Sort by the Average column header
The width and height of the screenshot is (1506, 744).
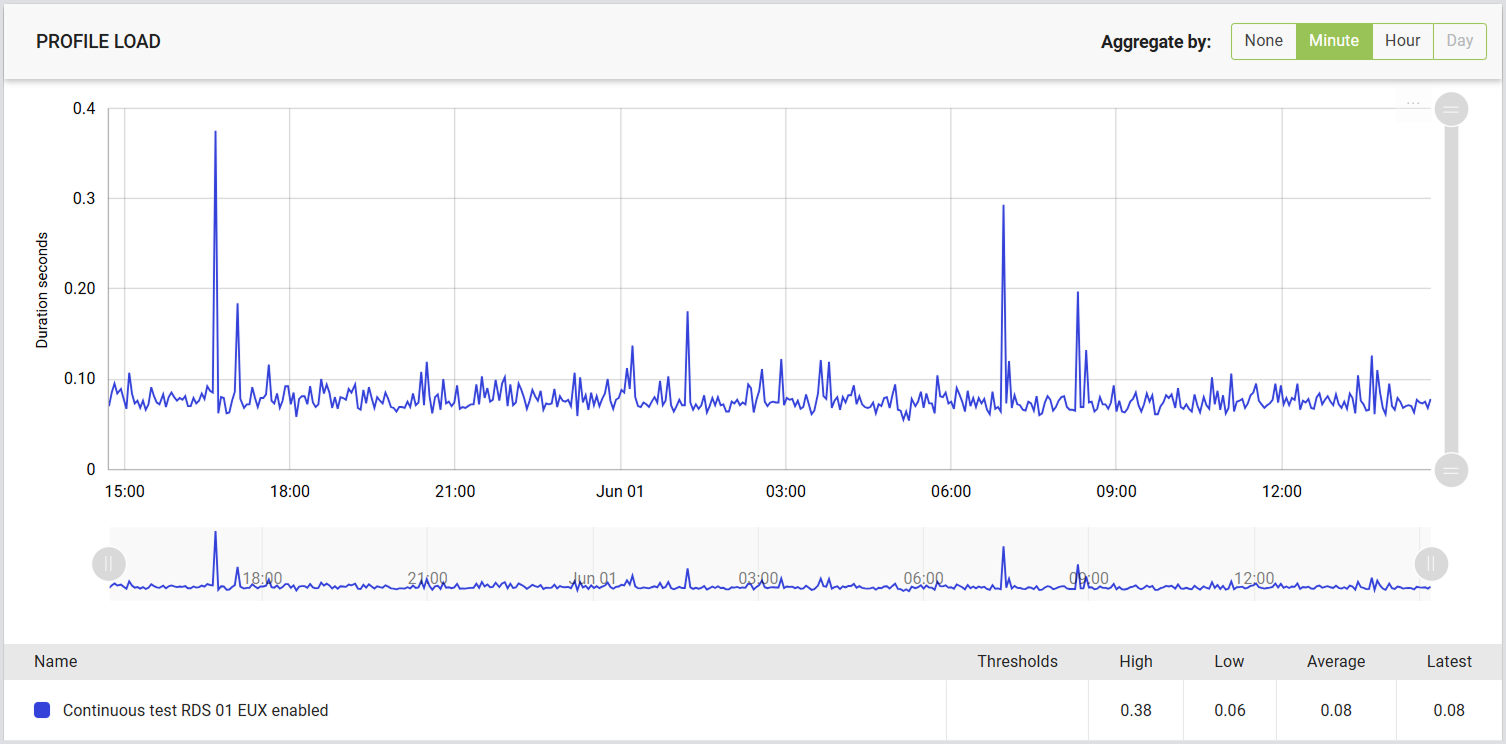coord(1335,661)
